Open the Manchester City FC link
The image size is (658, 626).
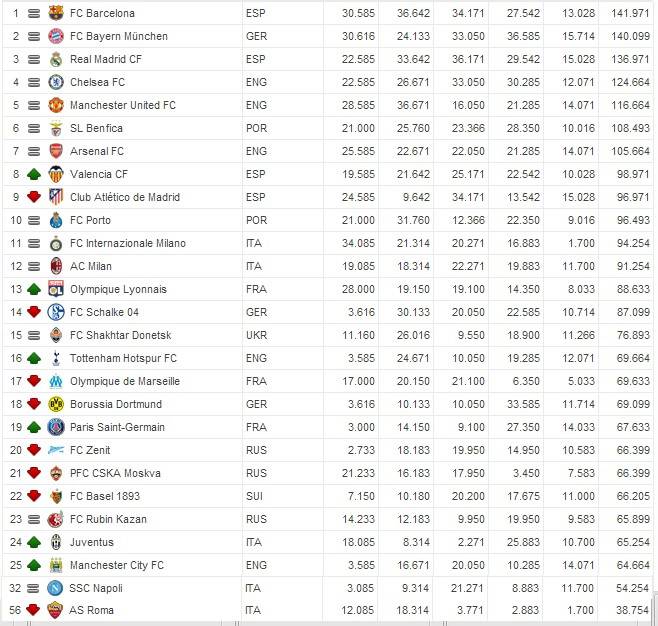[x=118, y=565]
